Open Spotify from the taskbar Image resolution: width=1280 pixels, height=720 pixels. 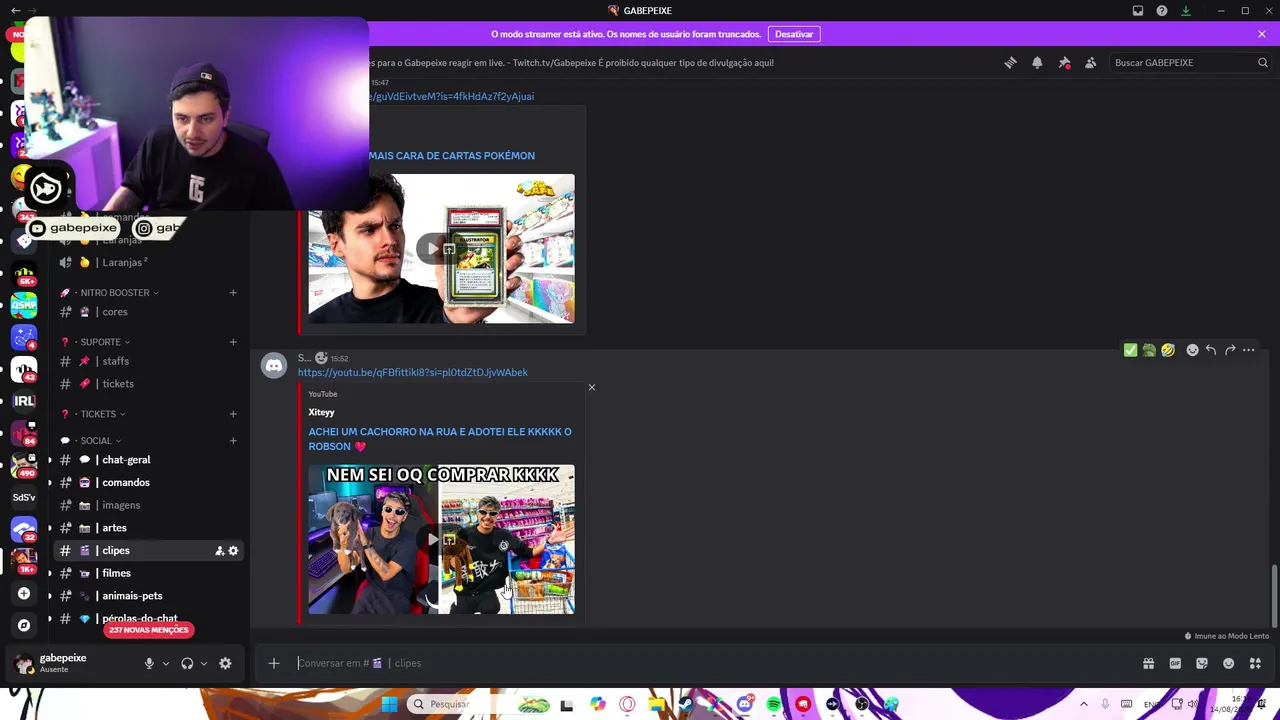(x=774, y=705)
